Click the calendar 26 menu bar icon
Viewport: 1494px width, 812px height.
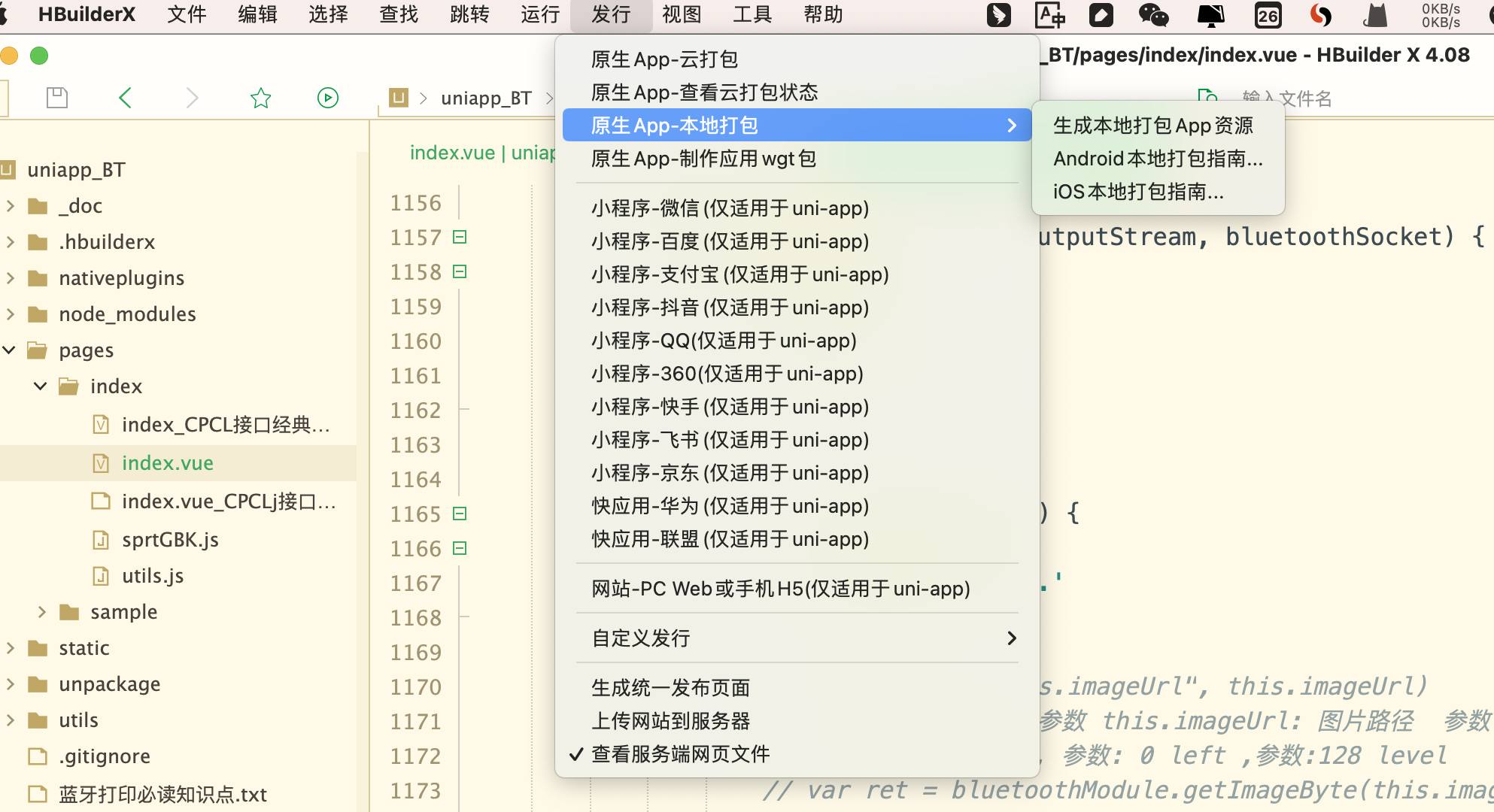[1268, 15]
